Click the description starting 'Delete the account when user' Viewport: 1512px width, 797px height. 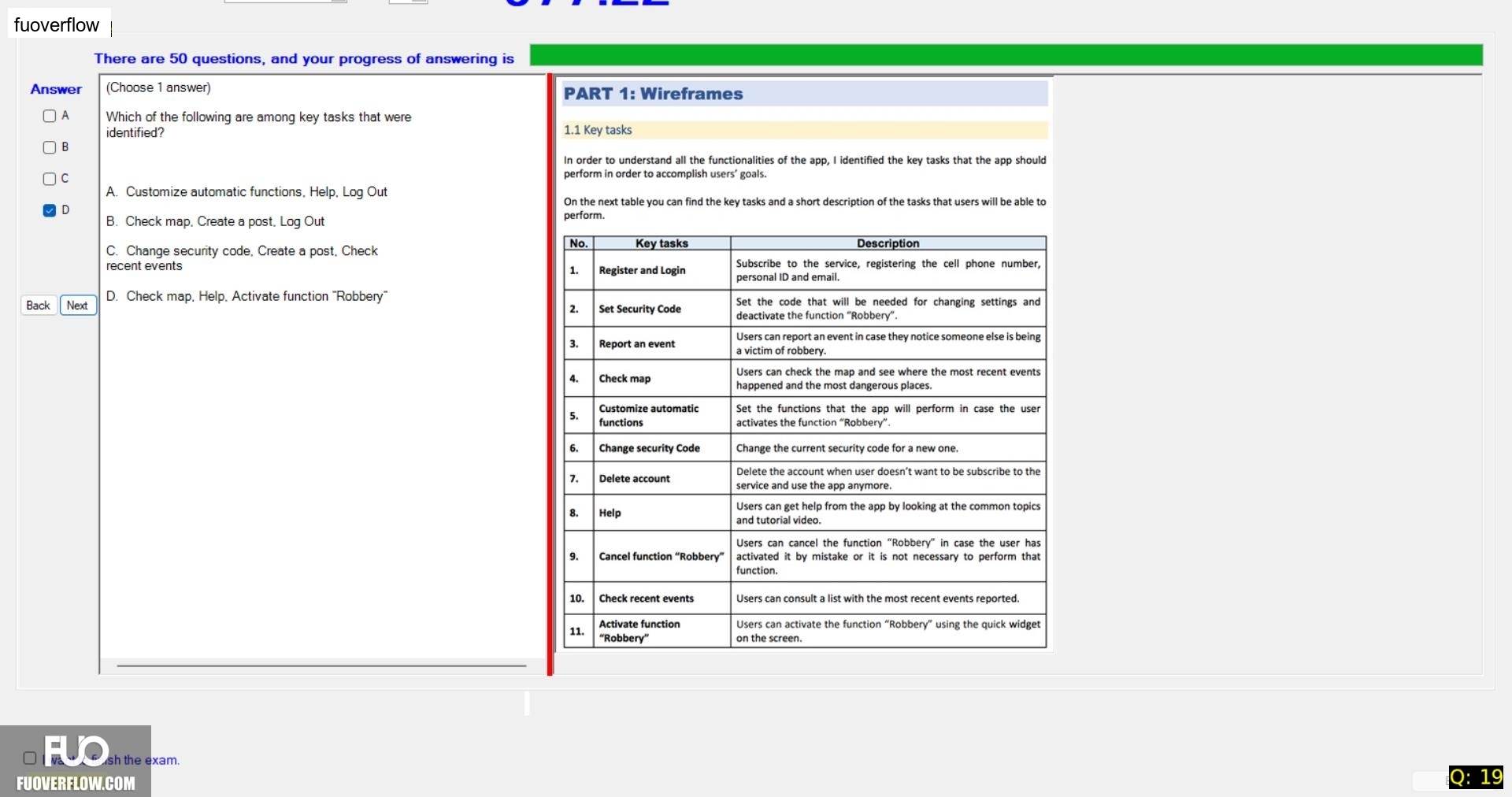888,478
